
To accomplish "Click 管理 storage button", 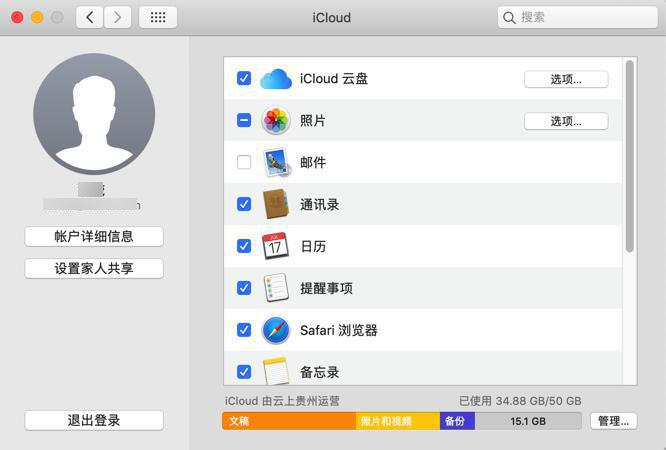I will [613, 421].
